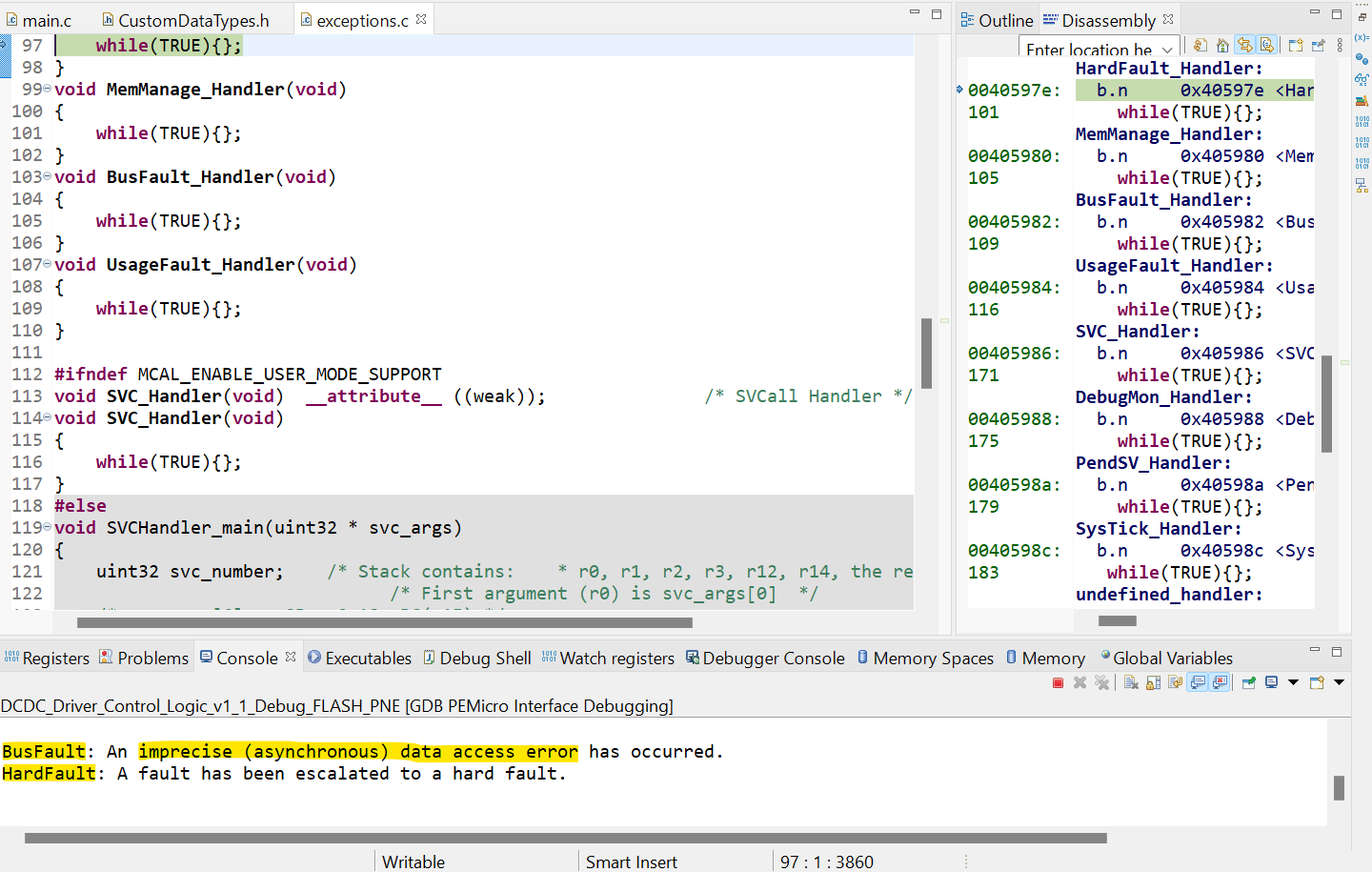Close the exceptions.c editor tab
Image resolution: width=1372 pixels, height=872 pixels.
tap(421, 19)
